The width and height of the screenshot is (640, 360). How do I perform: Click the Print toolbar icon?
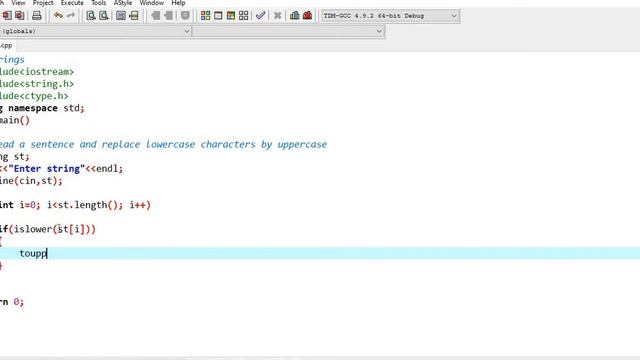pos(37,16)
